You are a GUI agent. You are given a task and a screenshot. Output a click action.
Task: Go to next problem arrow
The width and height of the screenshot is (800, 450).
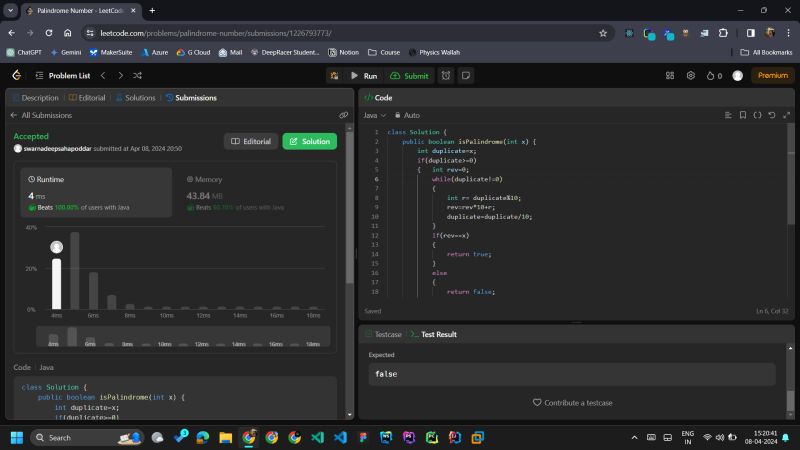click(x=121, y=75)
